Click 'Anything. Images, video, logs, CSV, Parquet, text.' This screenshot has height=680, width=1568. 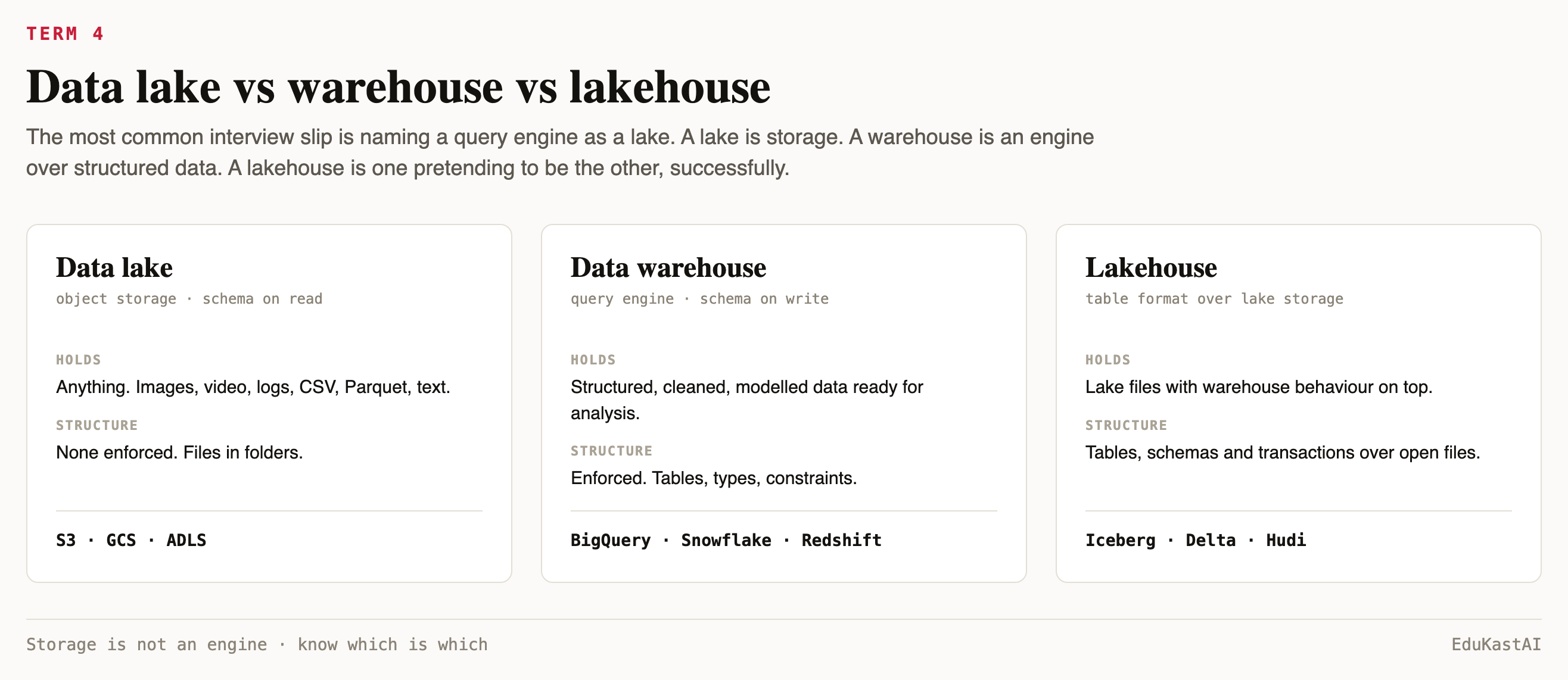pyautogui.click(x=253, y=387)
